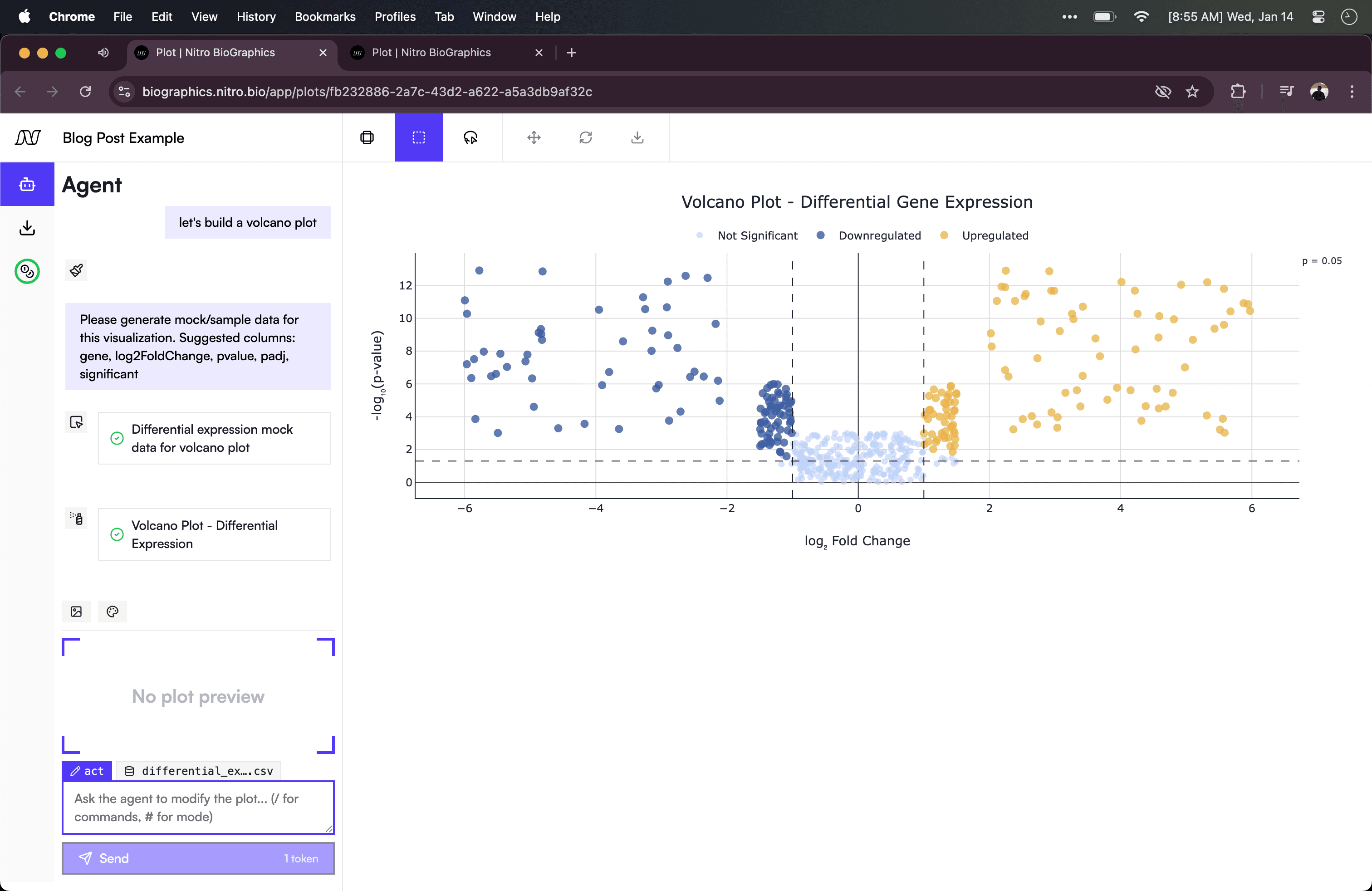Click the copy layers toolbar icon
The width and height of the screenshot is (1372, 891).
click(367, 138)
